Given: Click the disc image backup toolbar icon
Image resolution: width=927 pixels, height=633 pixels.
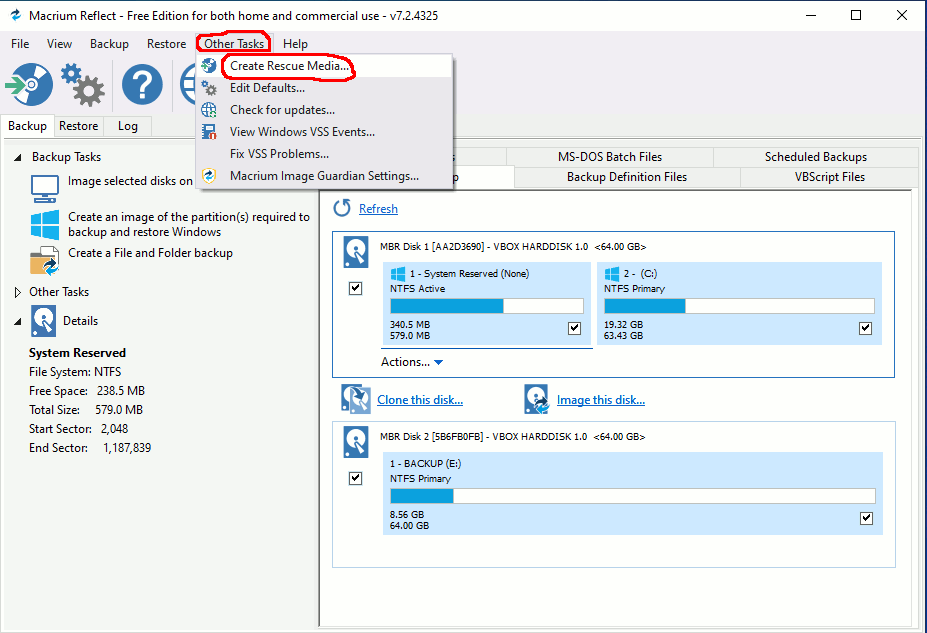Looking at the screenshot, I should 29,85.
